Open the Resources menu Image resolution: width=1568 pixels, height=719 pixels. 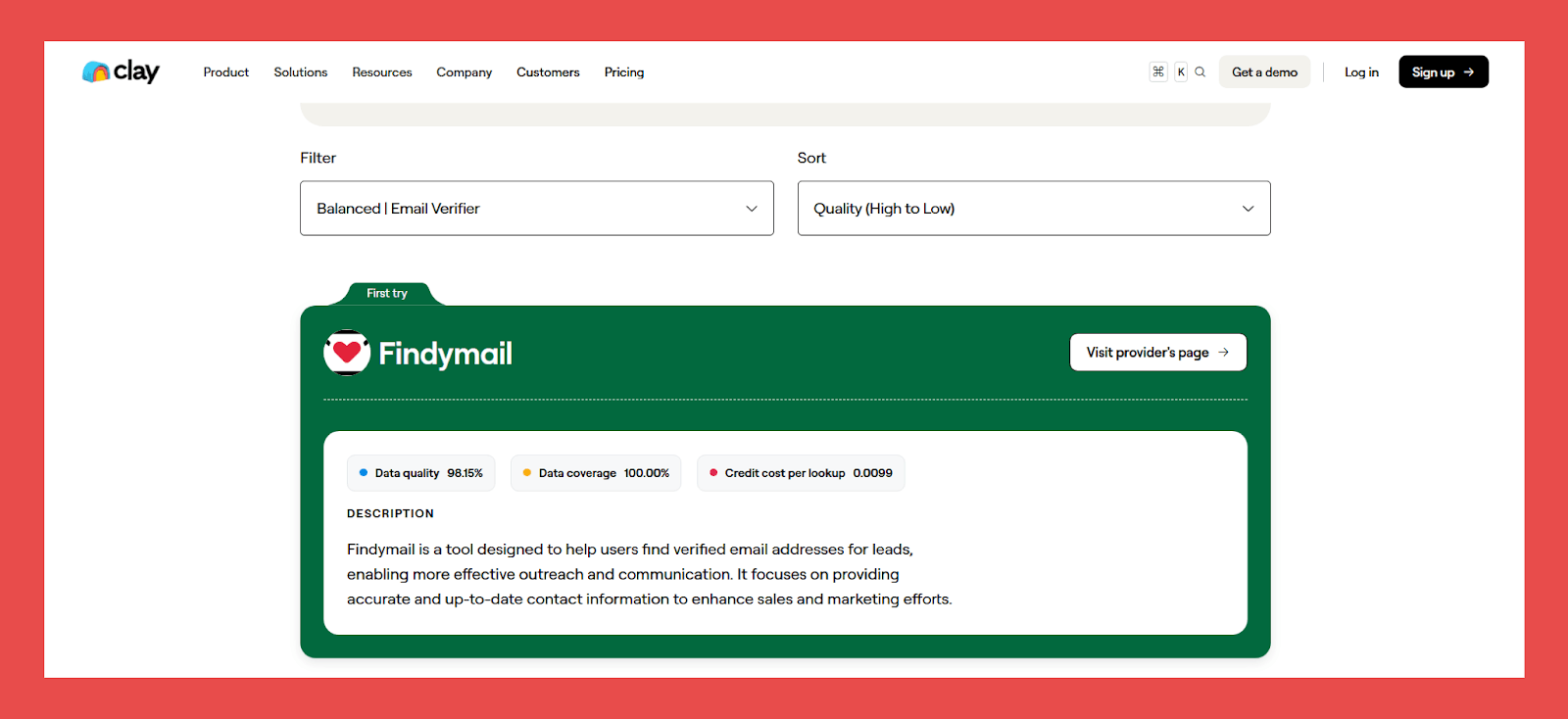382,72
